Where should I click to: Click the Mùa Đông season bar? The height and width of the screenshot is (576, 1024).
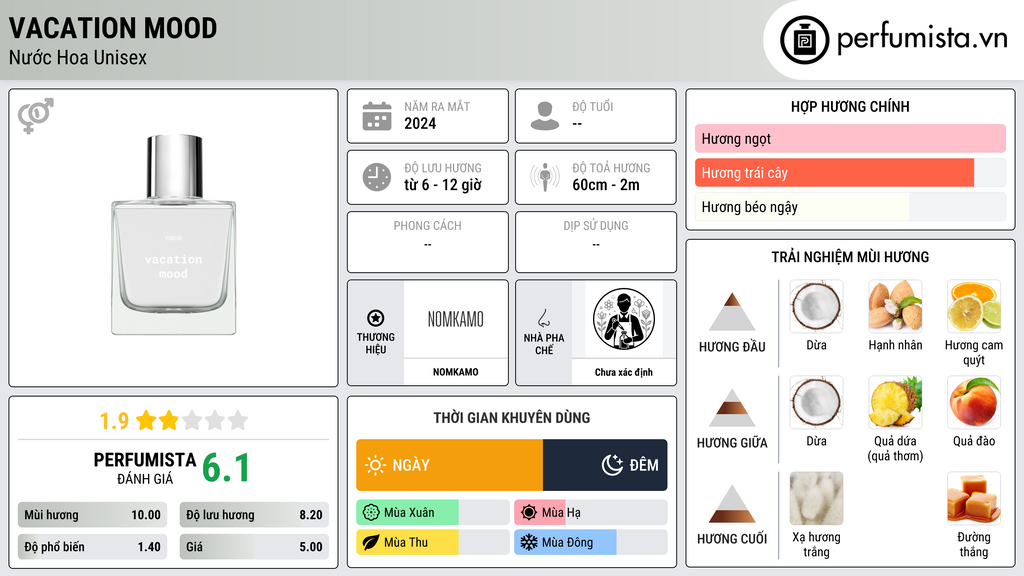tap(590, 542)
